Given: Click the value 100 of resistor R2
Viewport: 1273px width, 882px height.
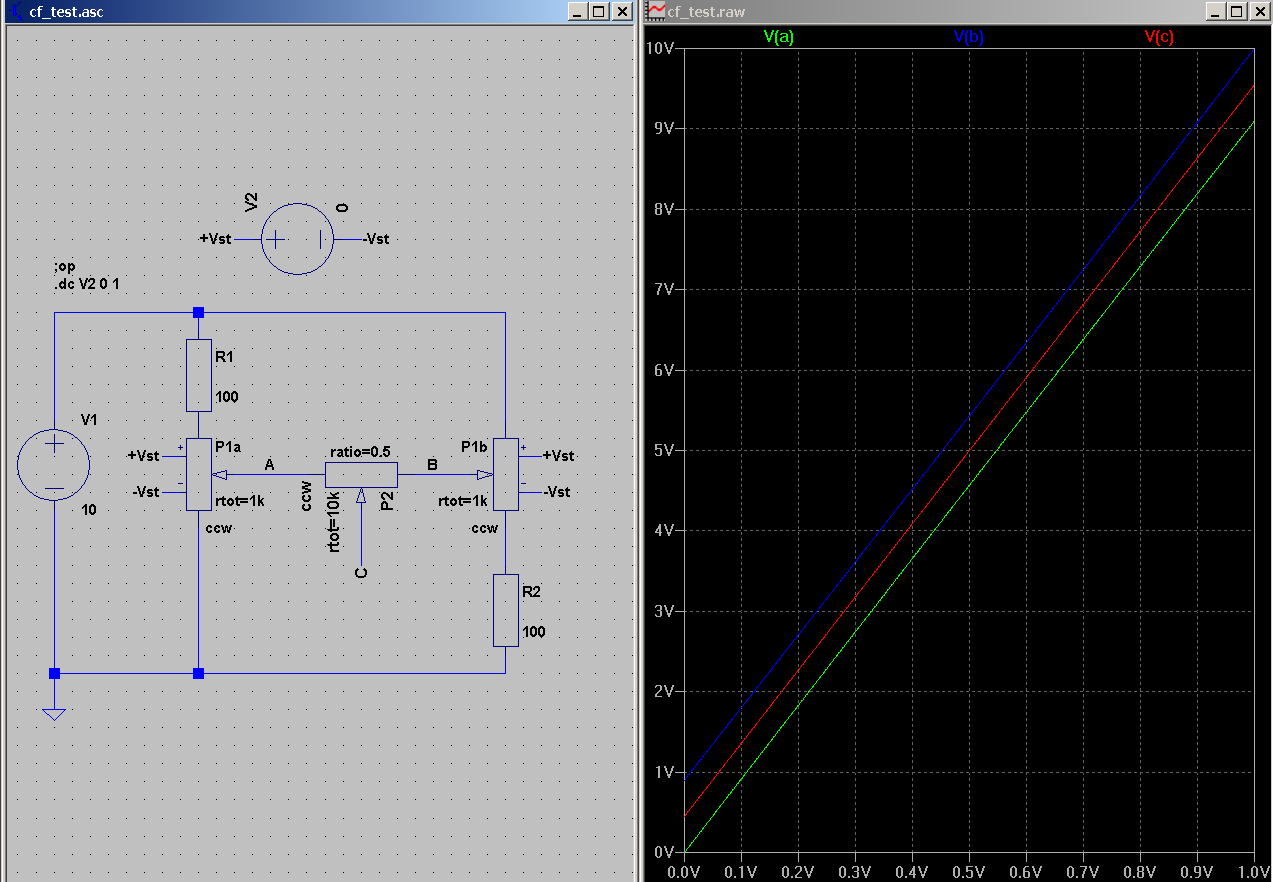Looking at the screenshot, I should point(534,632).
